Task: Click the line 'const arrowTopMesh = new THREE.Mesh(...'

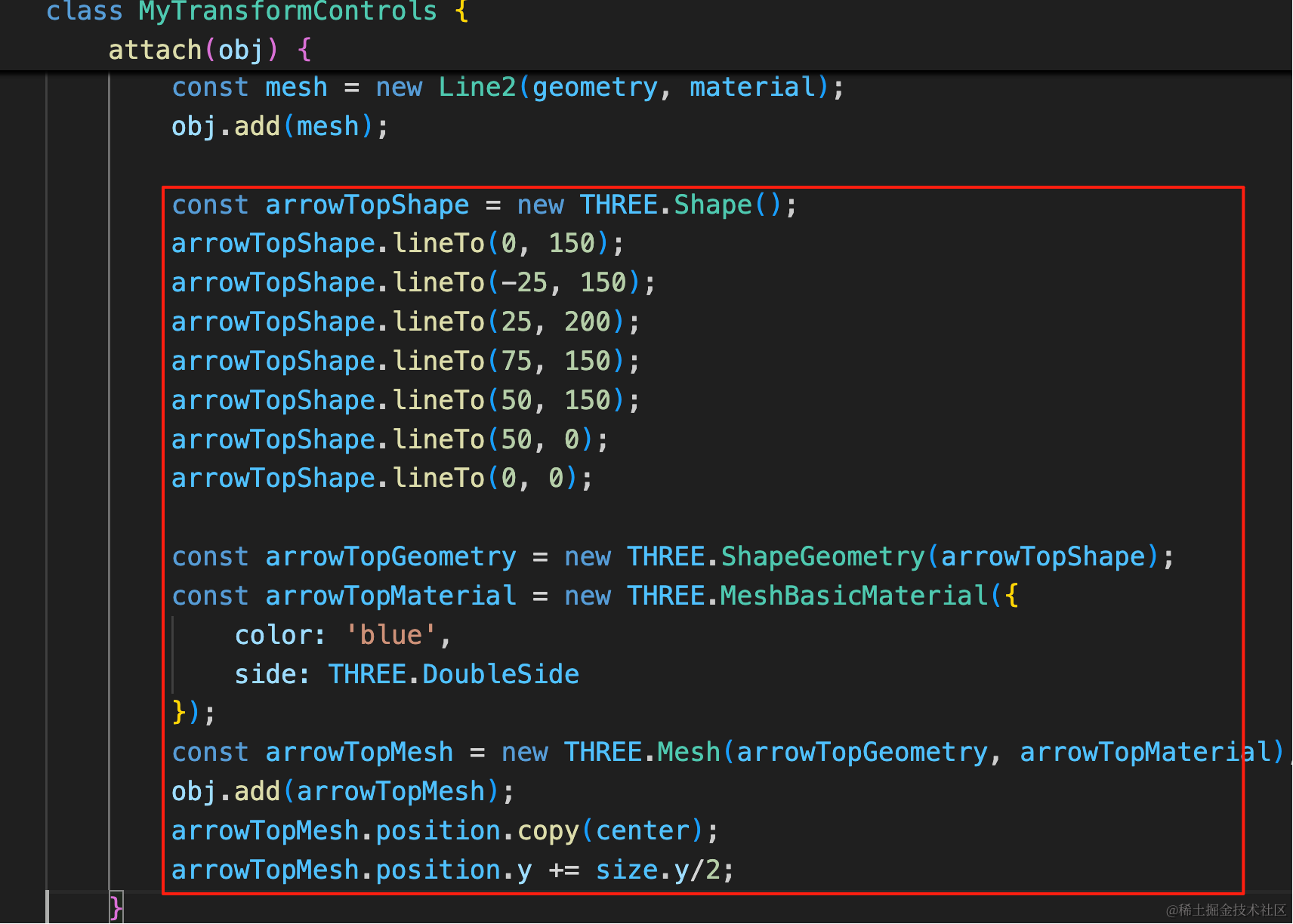Action: (x=732, y=753)
